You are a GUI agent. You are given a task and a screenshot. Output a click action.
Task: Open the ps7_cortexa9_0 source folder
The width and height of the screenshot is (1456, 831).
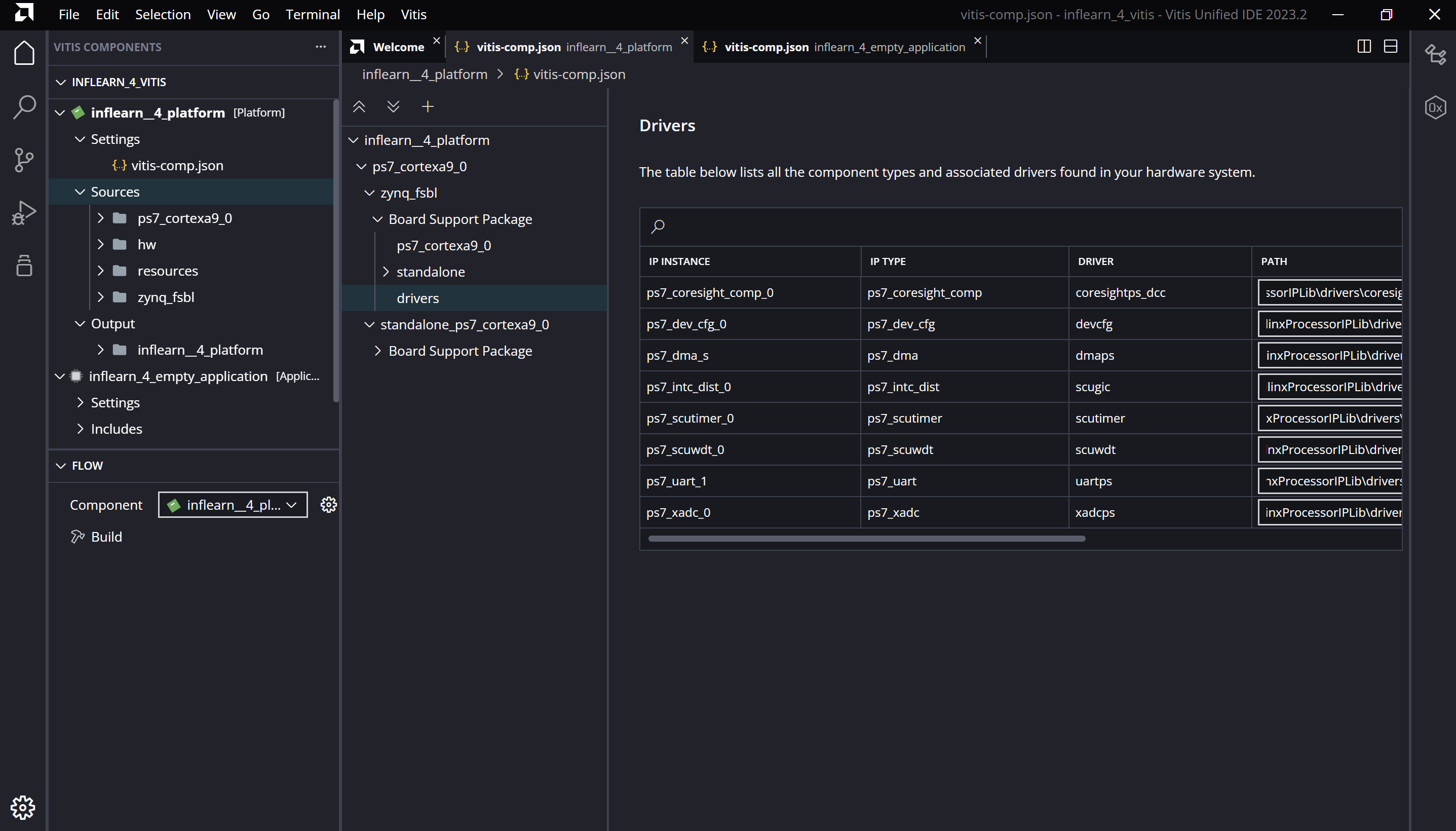tap(184, 218)
